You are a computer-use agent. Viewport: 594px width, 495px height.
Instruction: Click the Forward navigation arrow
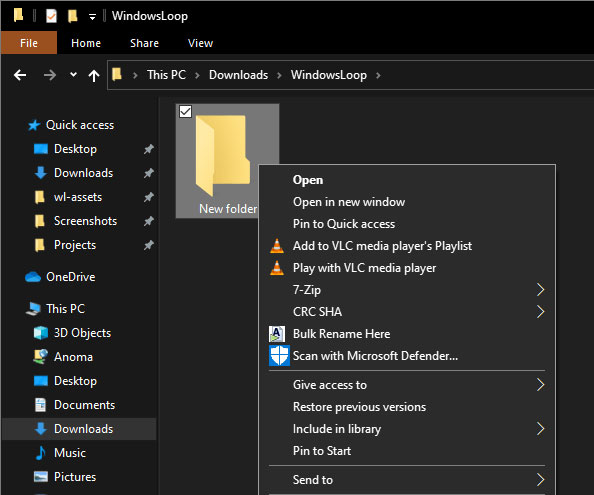pos(50,75)
